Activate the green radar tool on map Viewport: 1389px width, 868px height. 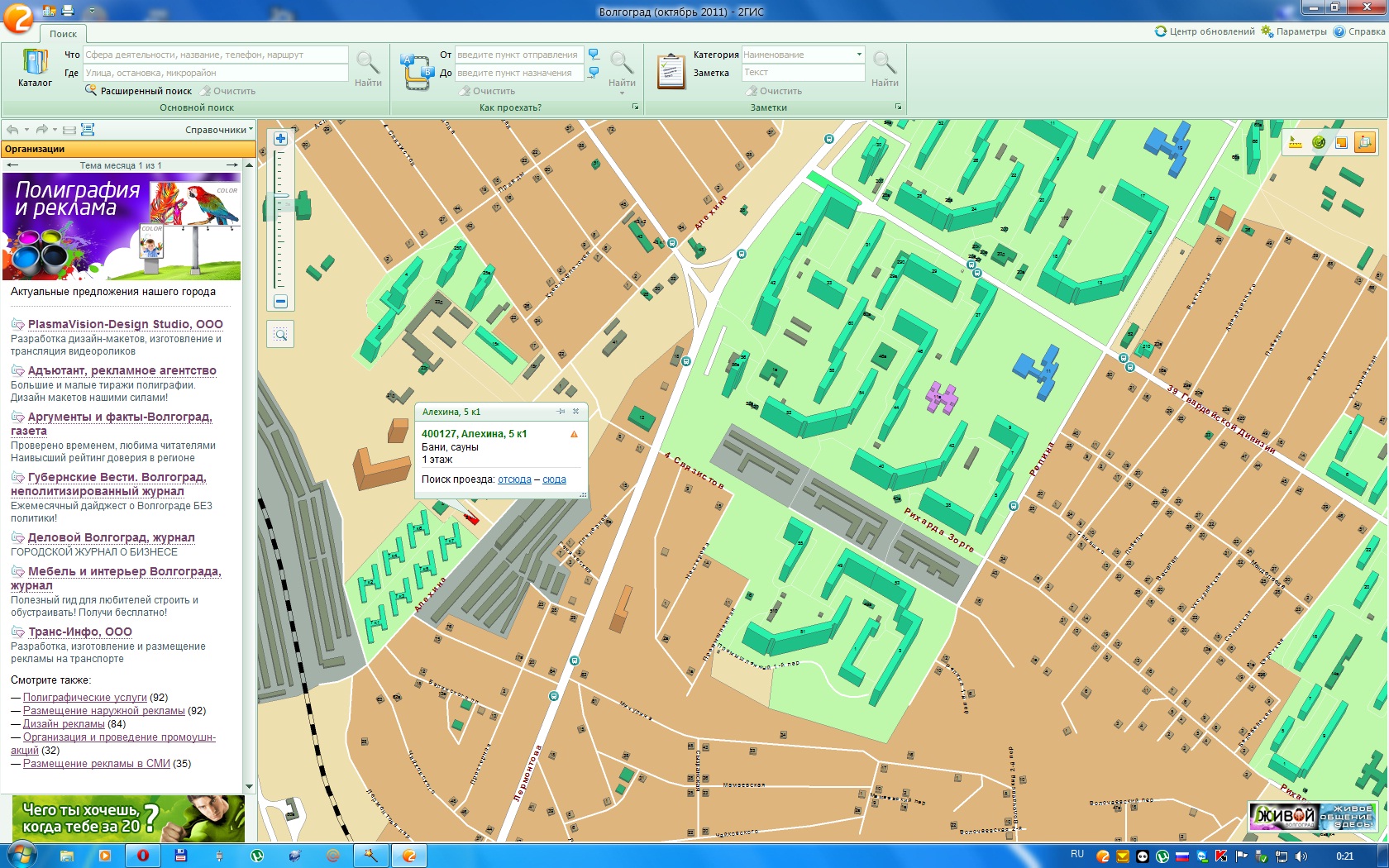tap(1319, 142)
